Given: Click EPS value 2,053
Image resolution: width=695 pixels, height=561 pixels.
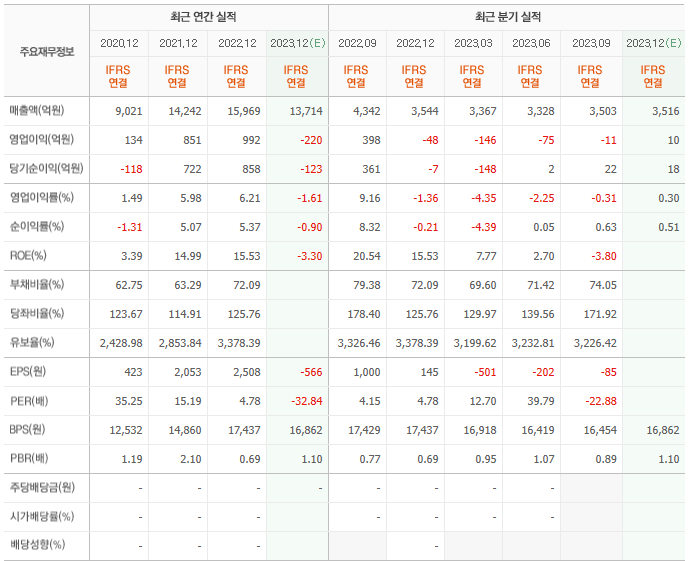Looking at the screenshot, I should coord(188,372).
